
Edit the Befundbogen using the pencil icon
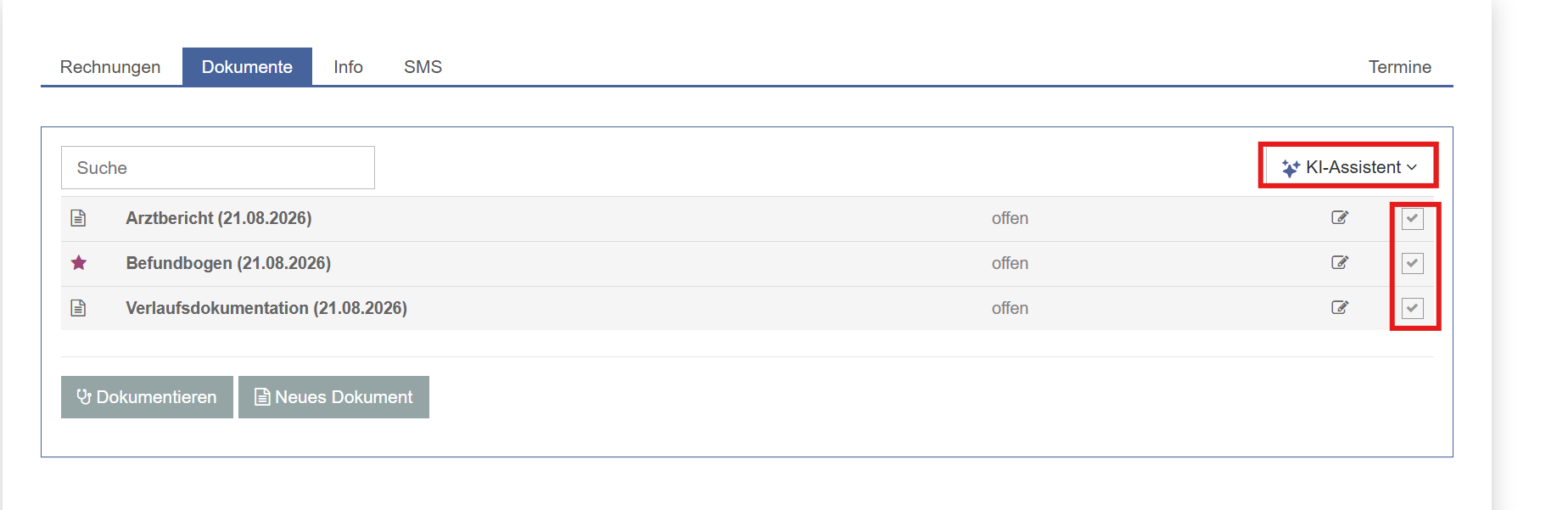click(1340, 262)
